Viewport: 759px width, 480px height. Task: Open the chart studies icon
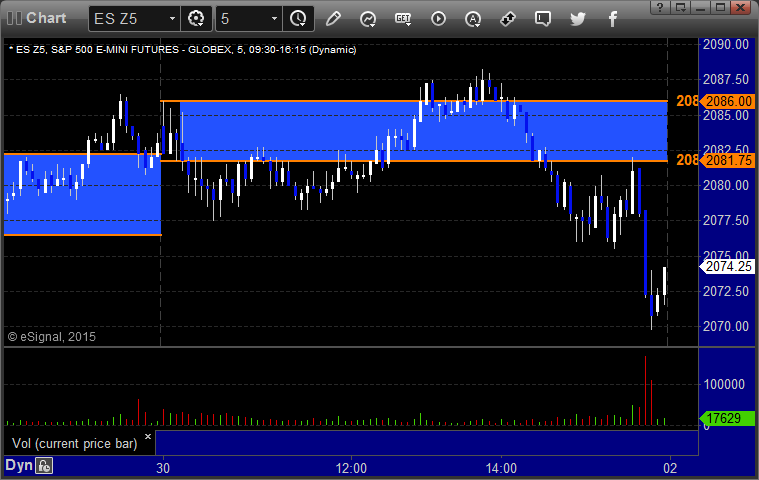tap(368, 19)
